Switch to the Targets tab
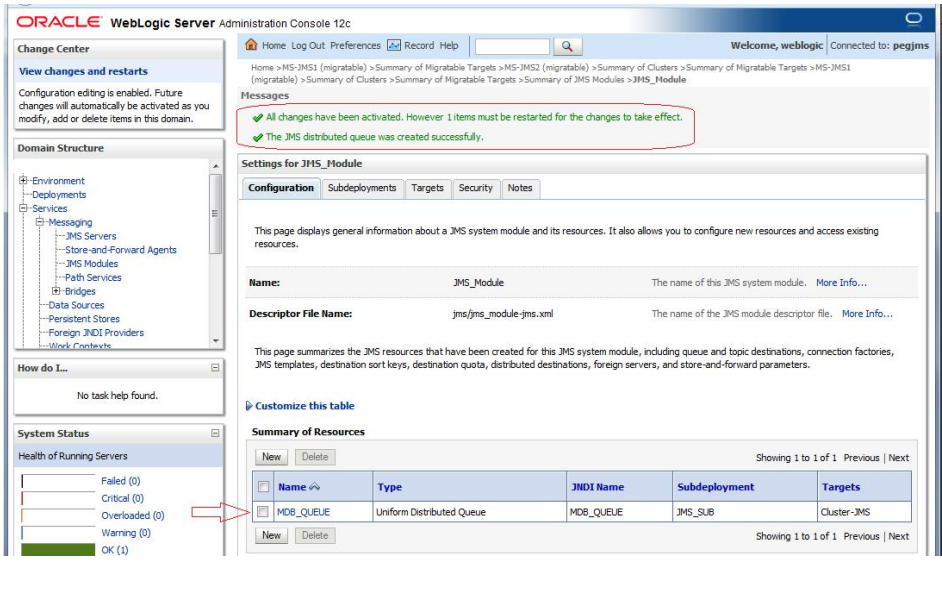This screenshot has height=592, width=942. tap(427, 188)
